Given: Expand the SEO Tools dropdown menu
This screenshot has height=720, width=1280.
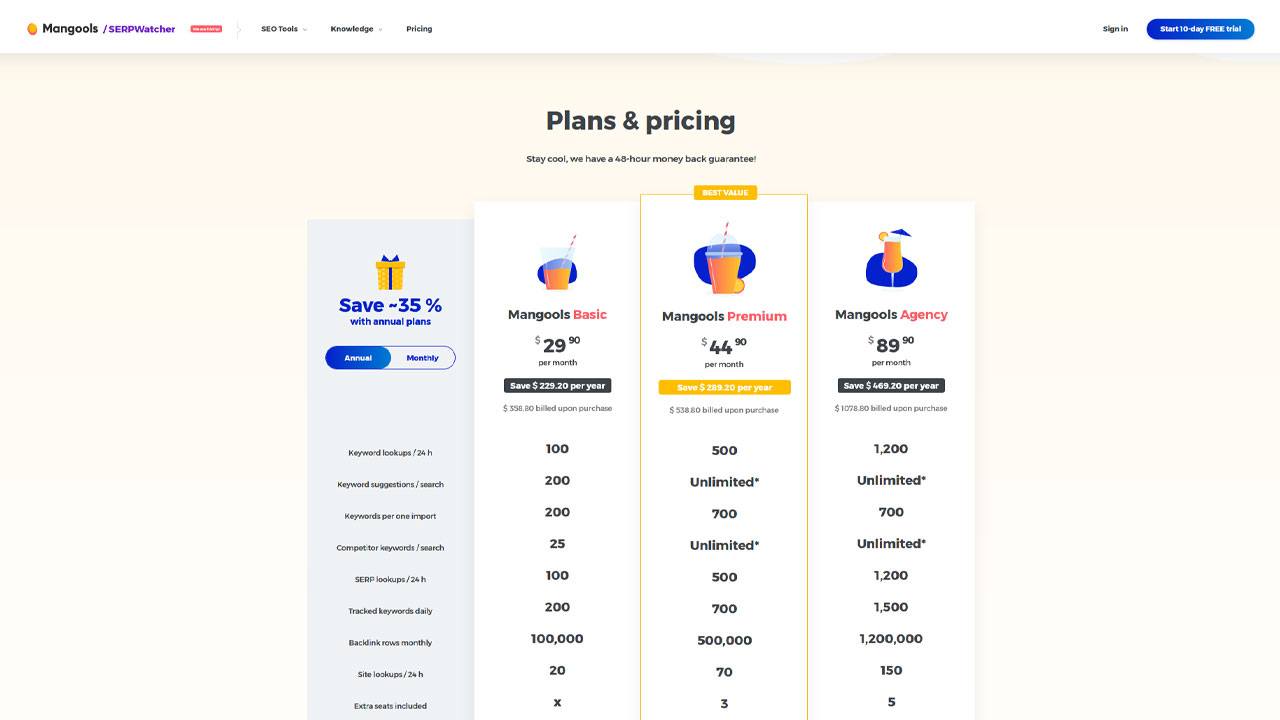Looking at the screenshot, I should (x=284, y=29).
